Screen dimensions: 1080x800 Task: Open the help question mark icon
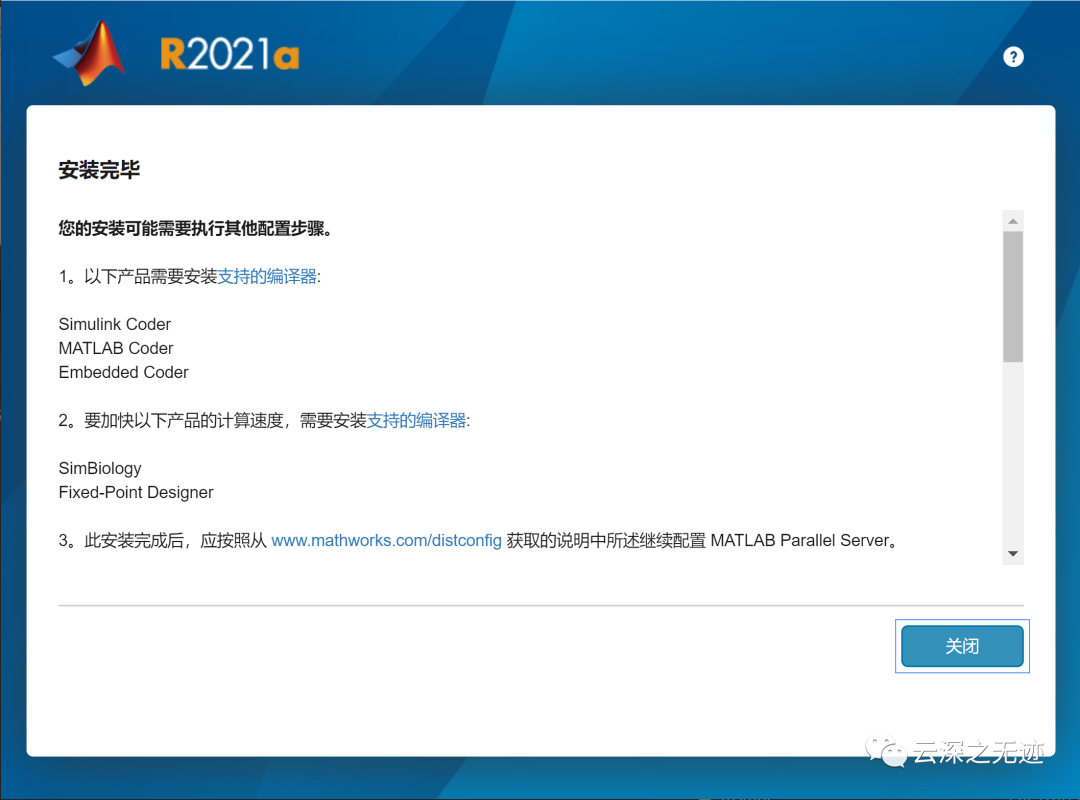coord(1013,57)
